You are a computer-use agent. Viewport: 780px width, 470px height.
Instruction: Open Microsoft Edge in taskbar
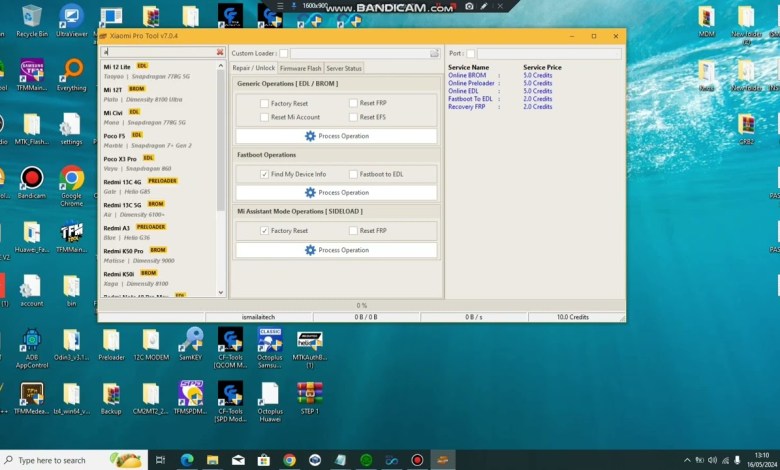(187, 460)
